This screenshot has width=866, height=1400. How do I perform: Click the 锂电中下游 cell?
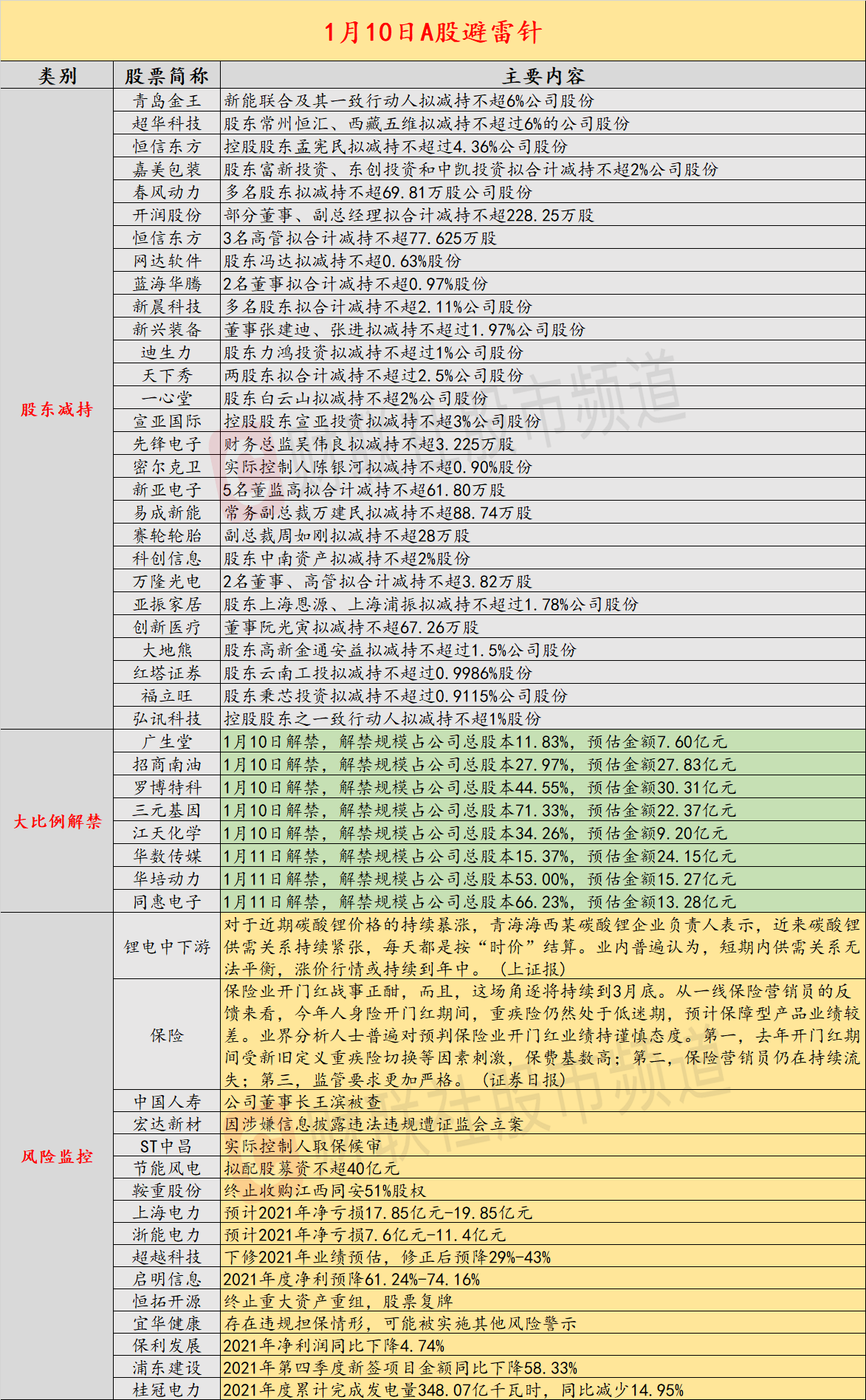tap(167, 947)
